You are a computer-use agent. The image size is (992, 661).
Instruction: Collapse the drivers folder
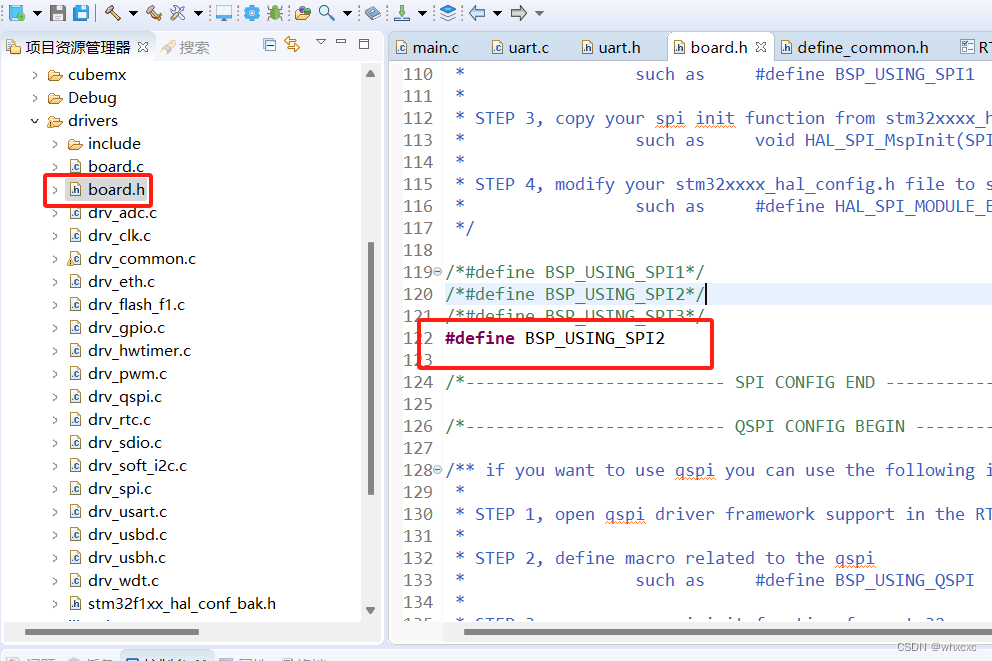tap(33, 120)
